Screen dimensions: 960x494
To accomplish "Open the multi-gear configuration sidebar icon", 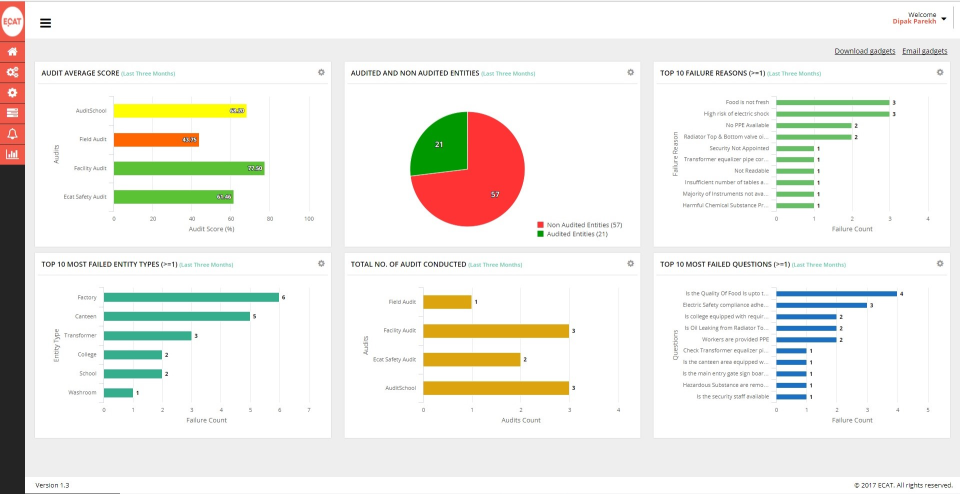I will coord(12,72).
